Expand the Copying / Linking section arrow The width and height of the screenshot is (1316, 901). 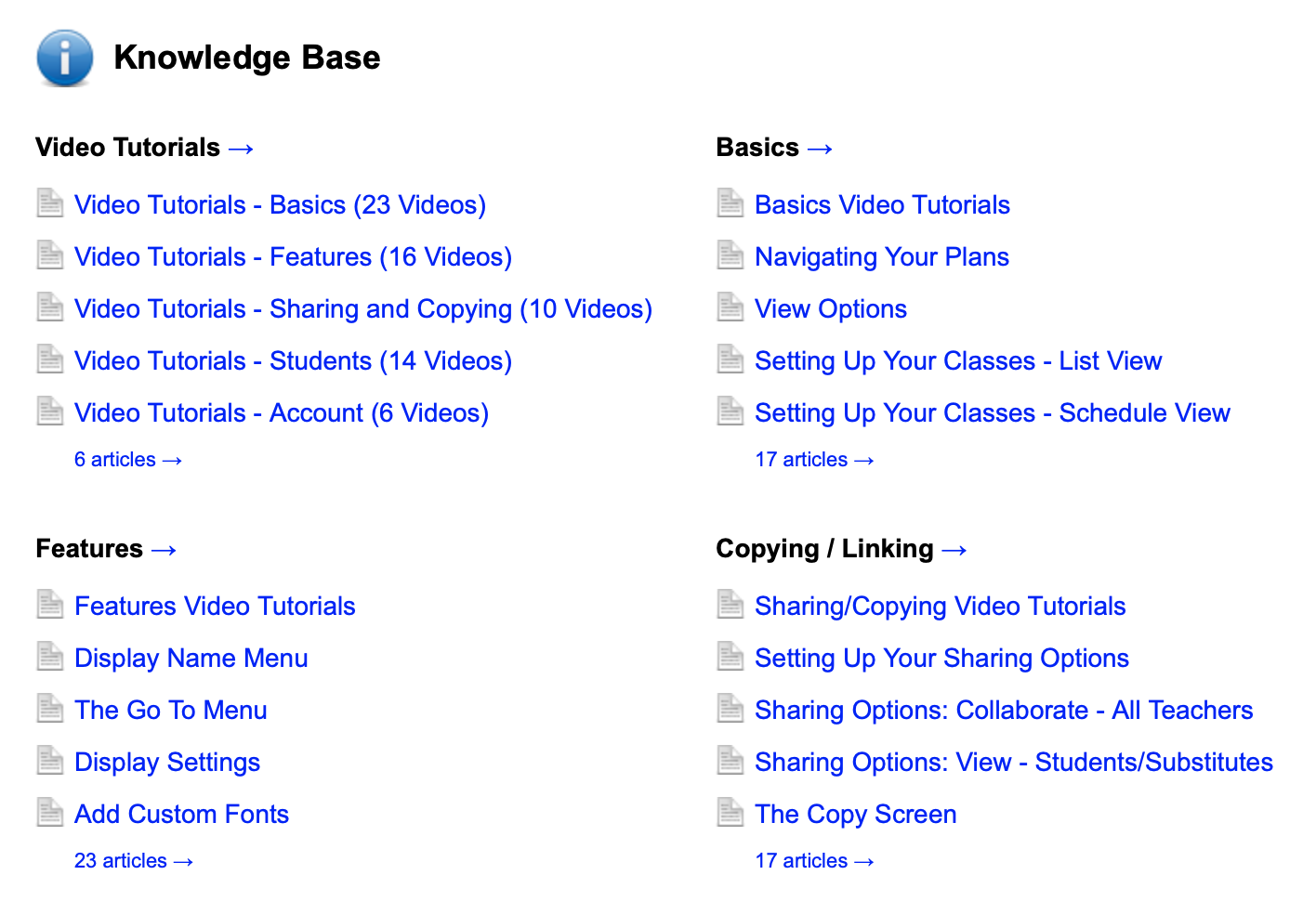tap(954, 548)
